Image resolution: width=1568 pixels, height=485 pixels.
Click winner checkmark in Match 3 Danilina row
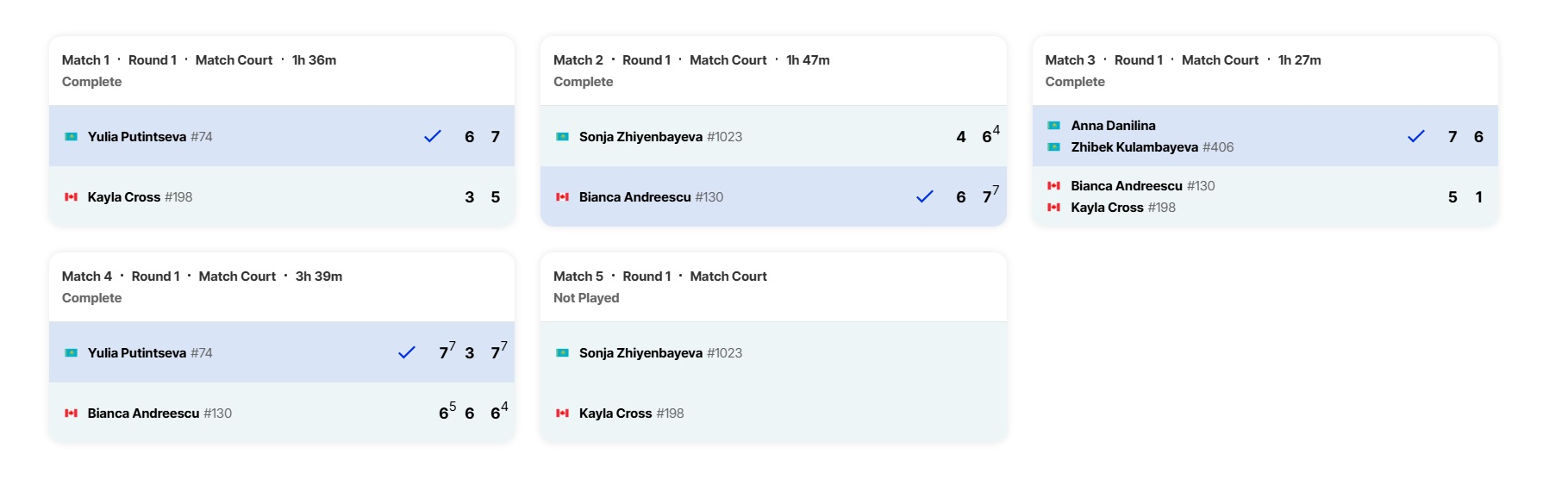[x=1416, y=136]
